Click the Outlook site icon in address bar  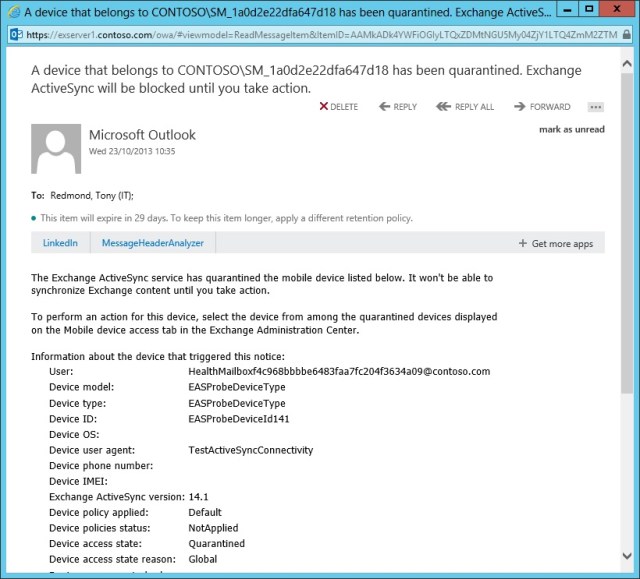(14, 33)
